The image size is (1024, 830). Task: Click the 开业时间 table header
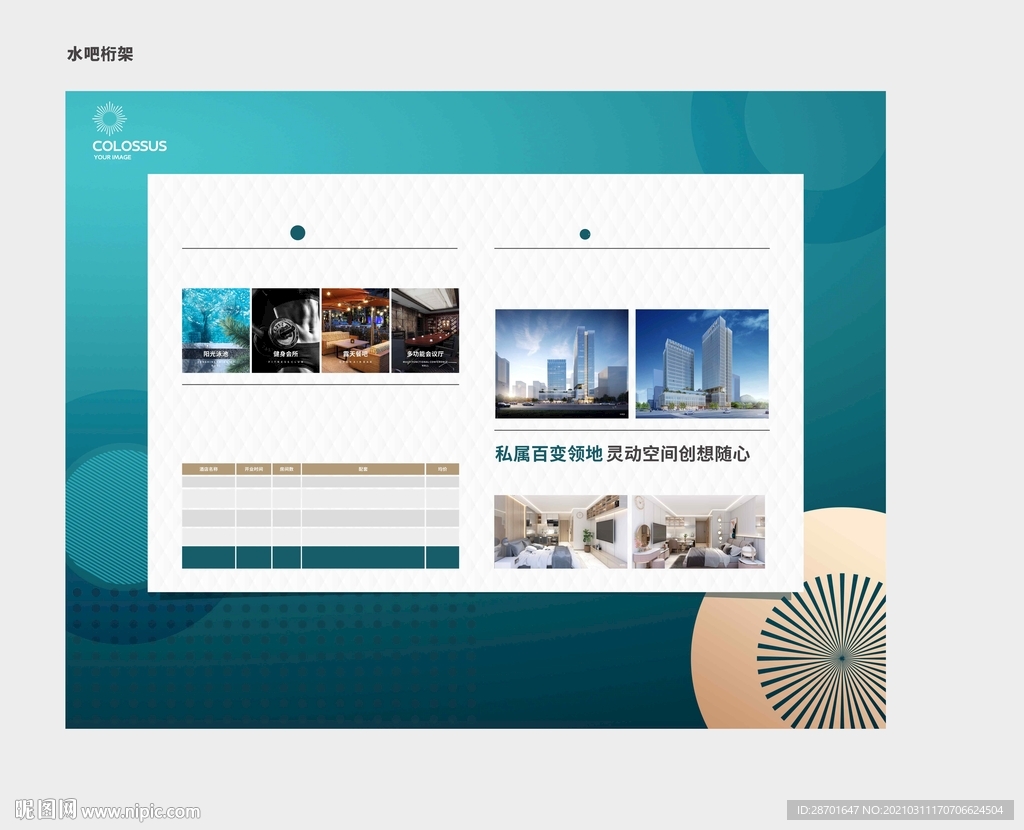[253, 469]
